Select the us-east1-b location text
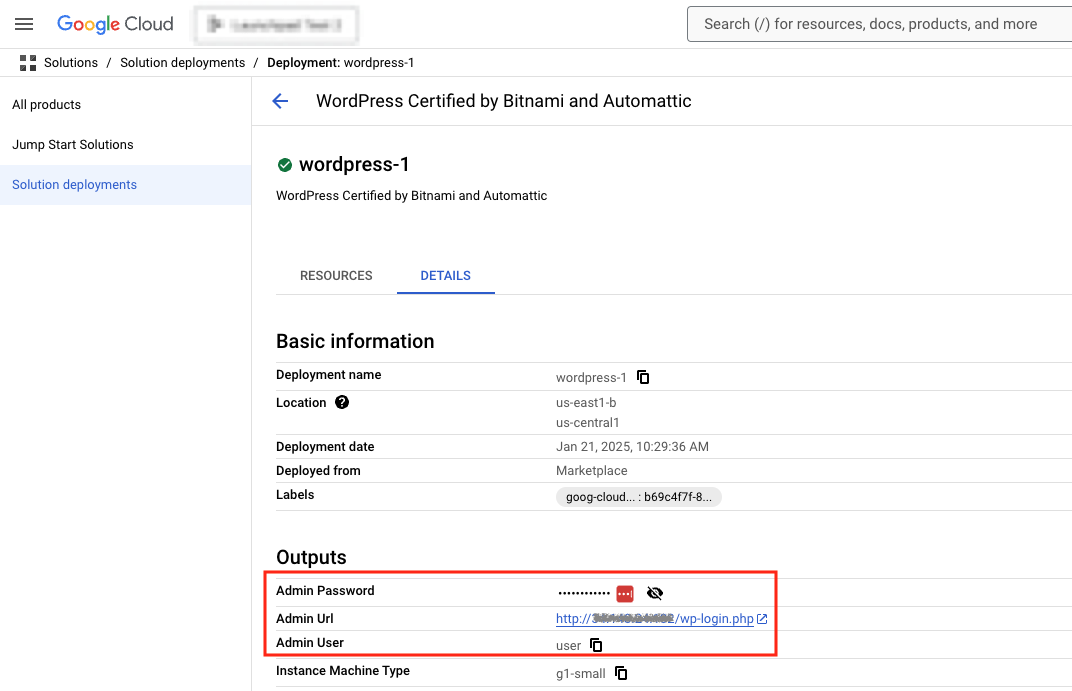The image size is (1072, 691). click(586, 403)
